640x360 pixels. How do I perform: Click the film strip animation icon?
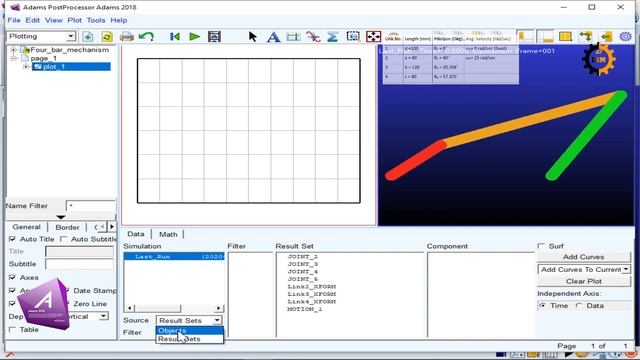[x=214, y=37]
